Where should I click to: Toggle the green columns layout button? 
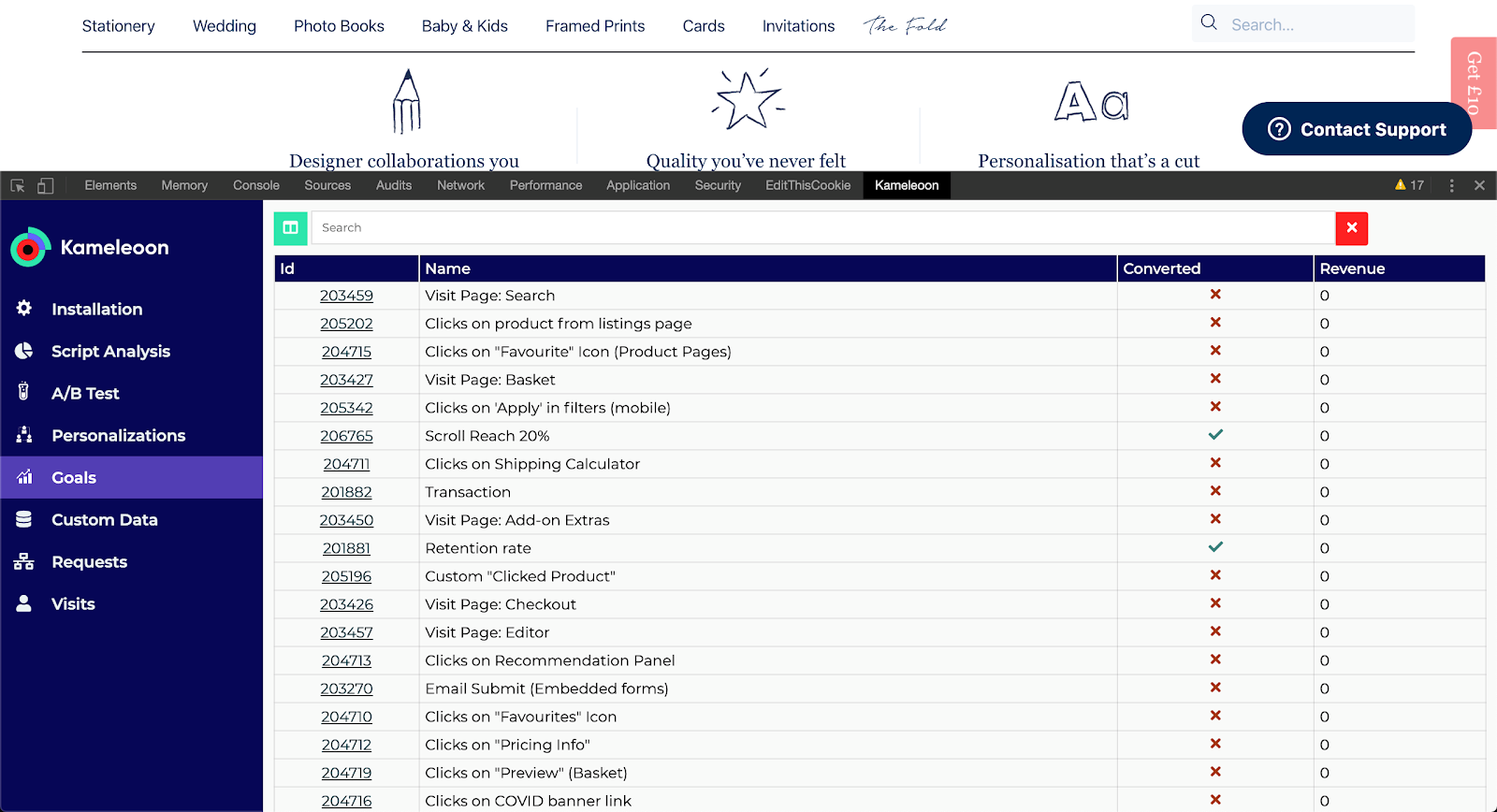(291, 227)
